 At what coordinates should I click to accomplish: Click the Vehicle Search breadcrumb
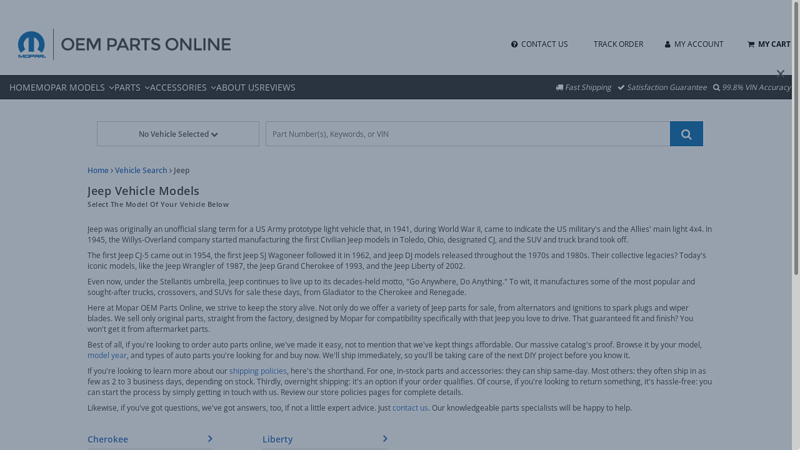141,170
